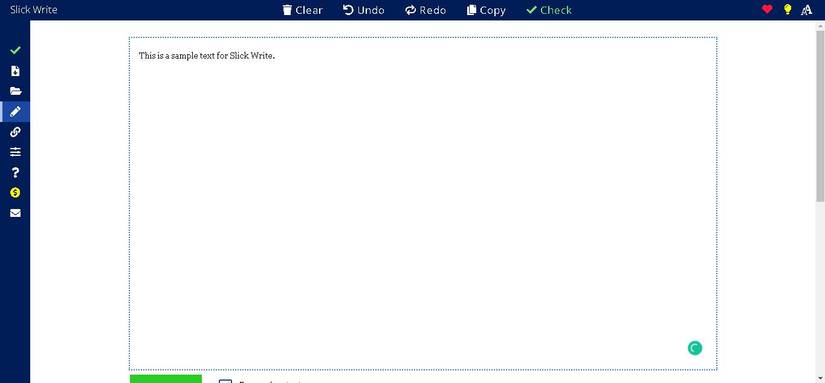Screen dimensions: 825x383
Task: Click the green Grammarly circle icon
Action: click(695, 348)
